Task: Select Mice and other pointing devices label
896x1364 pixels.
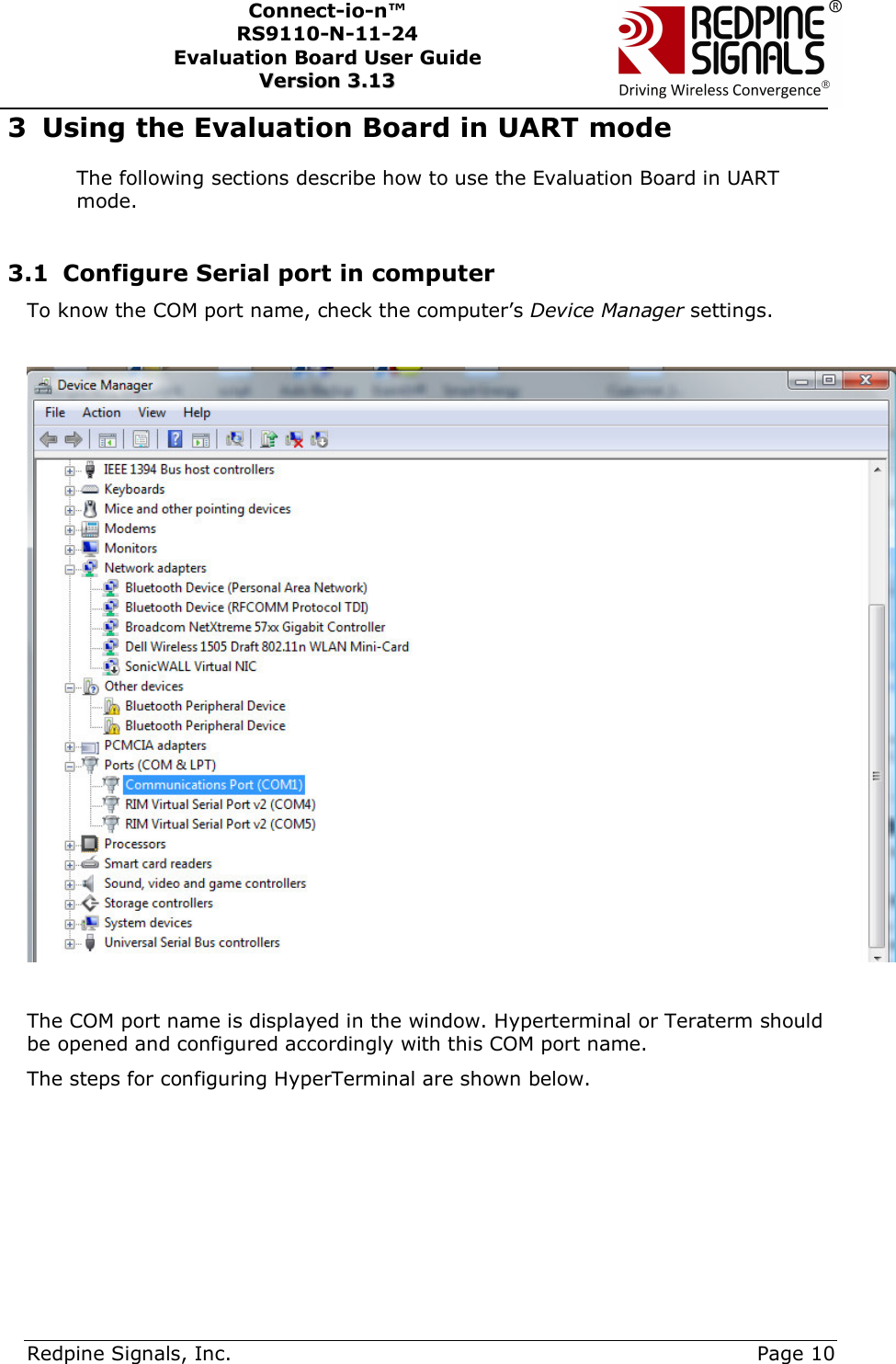Action: click(x=198, y=509)
